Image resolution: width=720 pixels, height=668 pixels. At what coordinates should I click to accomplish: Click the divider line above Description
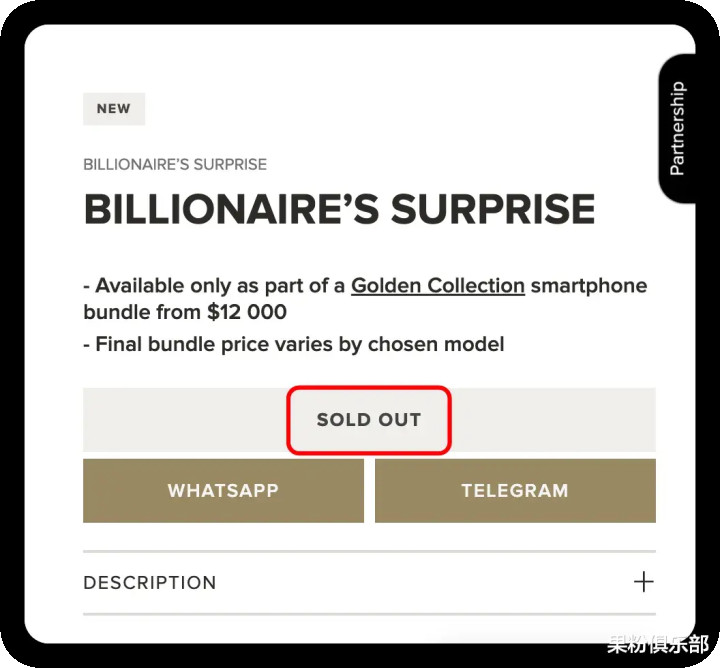pyautogui.click(x=369, y=551)
